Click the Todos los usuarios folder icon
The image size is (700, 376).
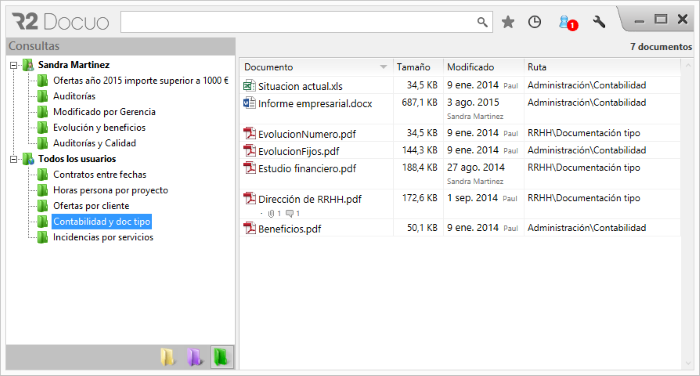(28, 159)
